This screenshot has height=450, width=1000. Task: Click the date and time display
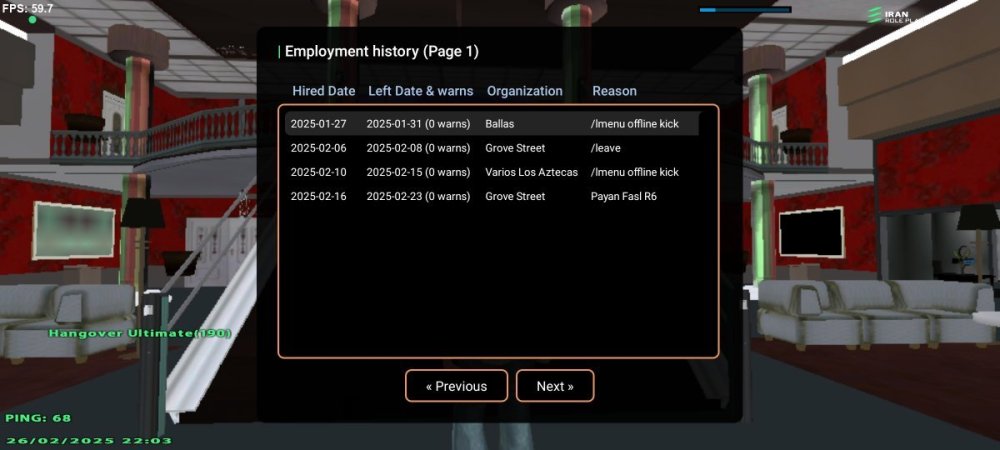click(x=89, y=440)
